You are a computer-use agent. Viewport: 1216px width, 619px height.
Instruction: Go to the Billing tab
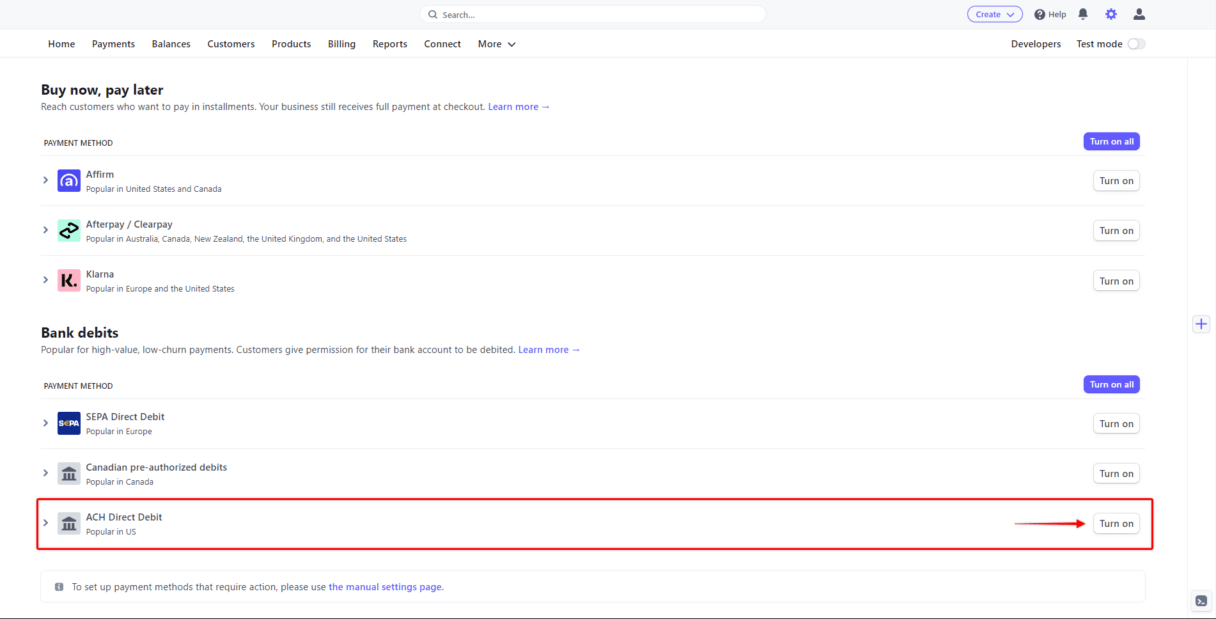[342, 44]
